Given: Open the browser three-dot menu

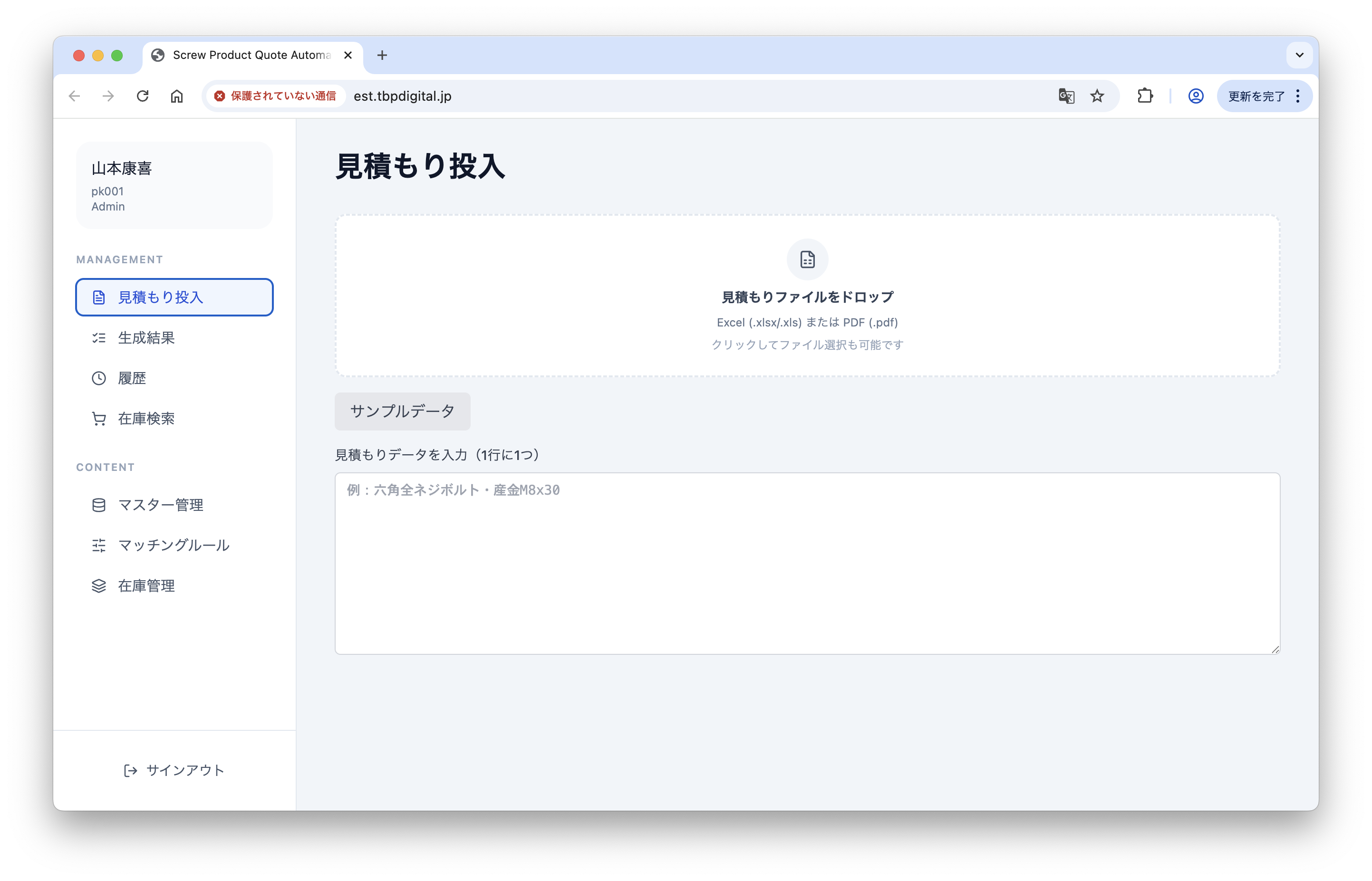Looking at the screenshot, I should point(1297,96).
